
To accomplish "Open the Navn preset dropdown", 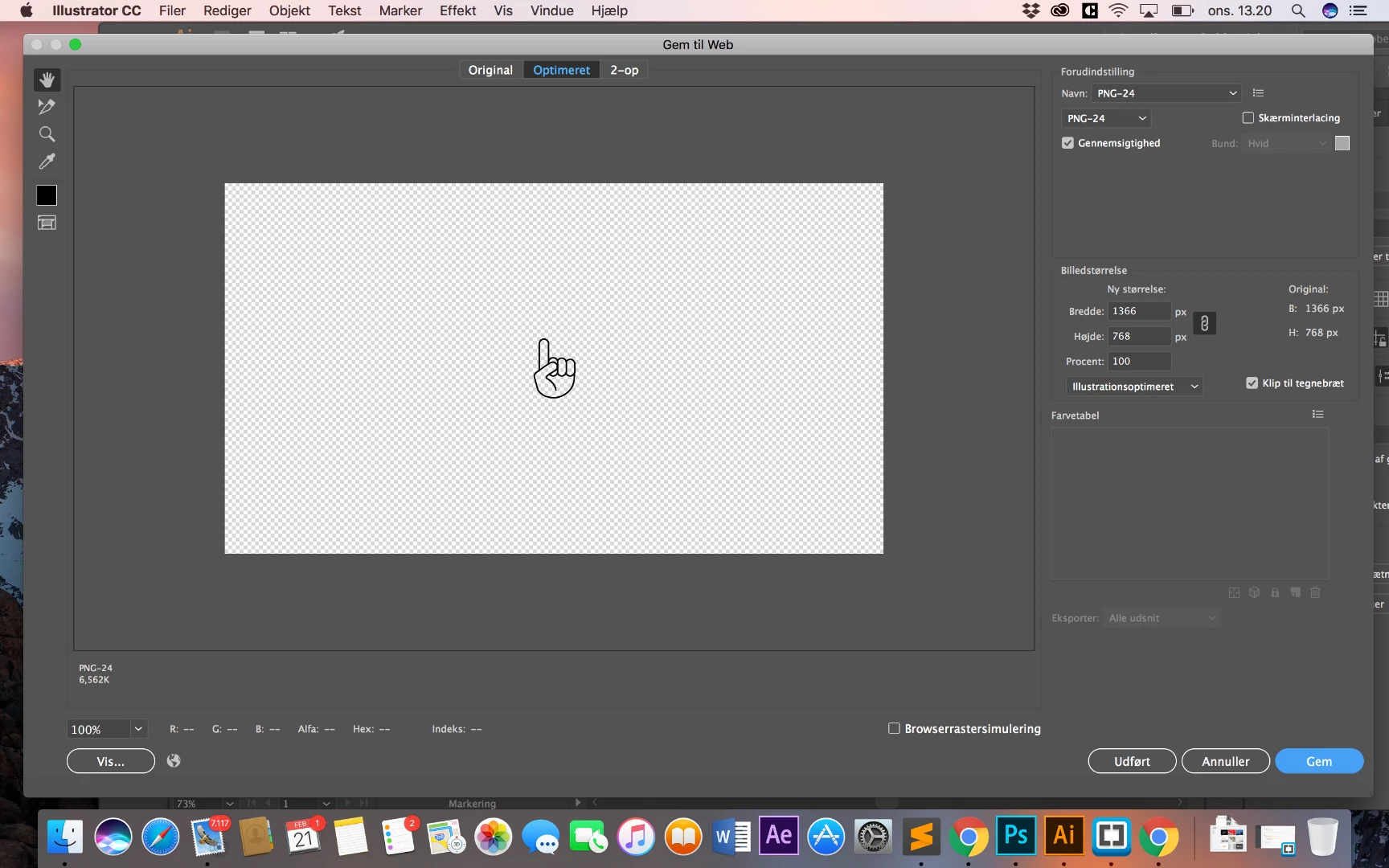I will (x=1166, y=93).
